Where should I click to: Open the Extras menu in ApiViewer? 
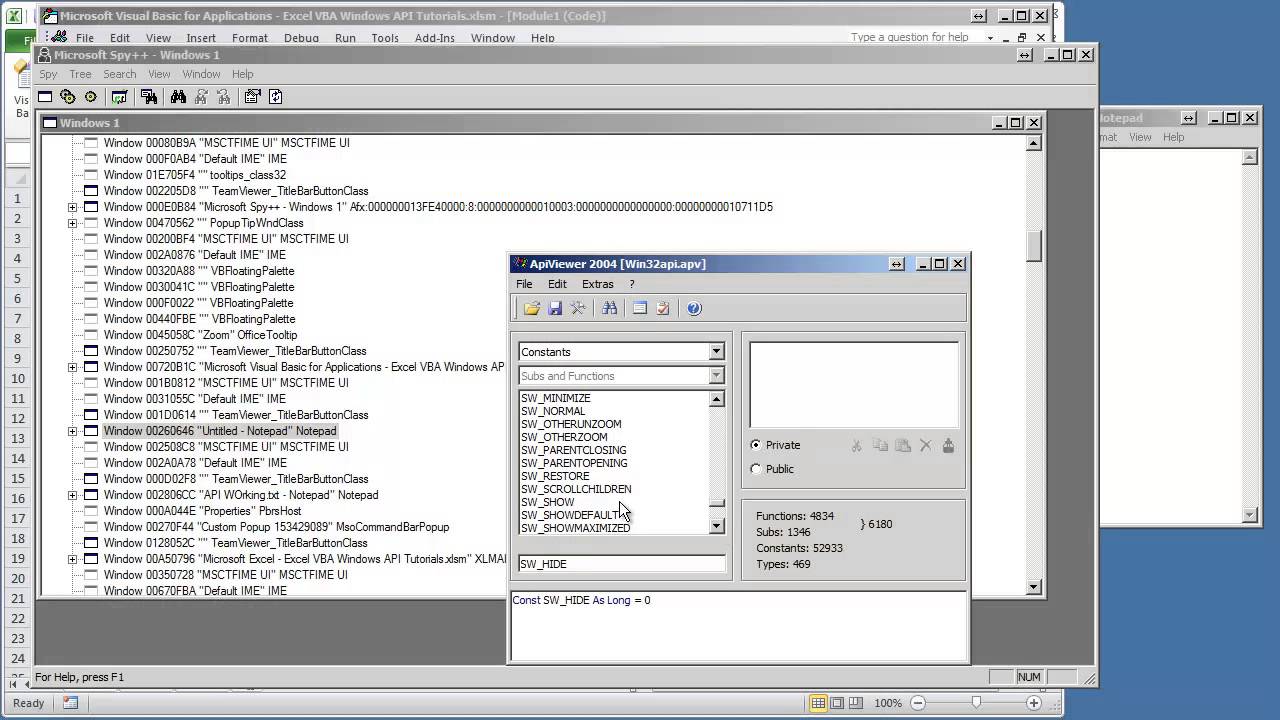598,284
